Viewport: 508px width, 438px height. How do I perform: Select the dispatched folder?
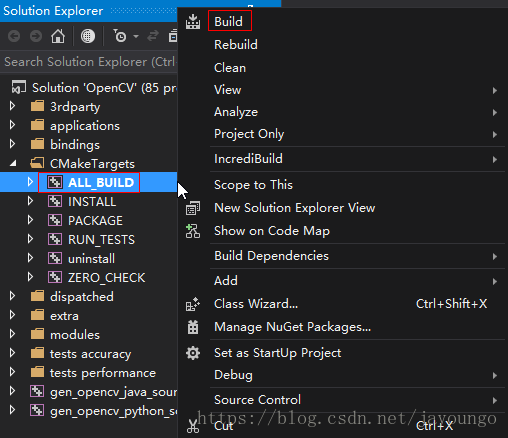tap(82, 296)
